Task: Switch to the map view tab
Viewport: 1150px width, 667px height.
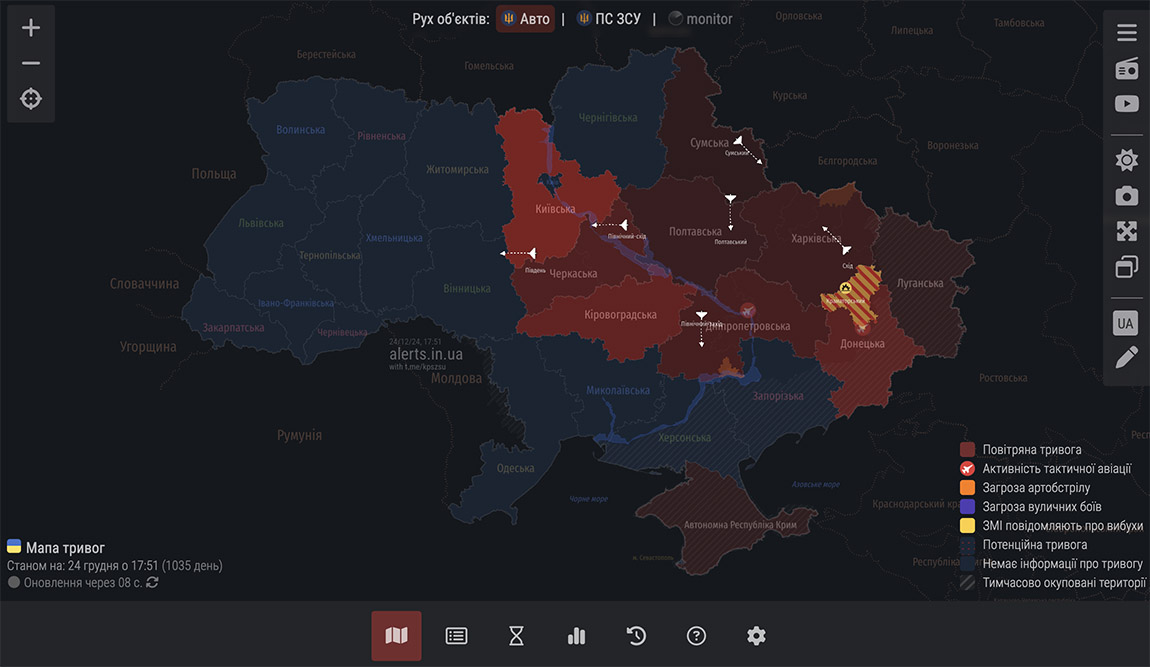Action: pyautogui.click(x=396, y=636)
